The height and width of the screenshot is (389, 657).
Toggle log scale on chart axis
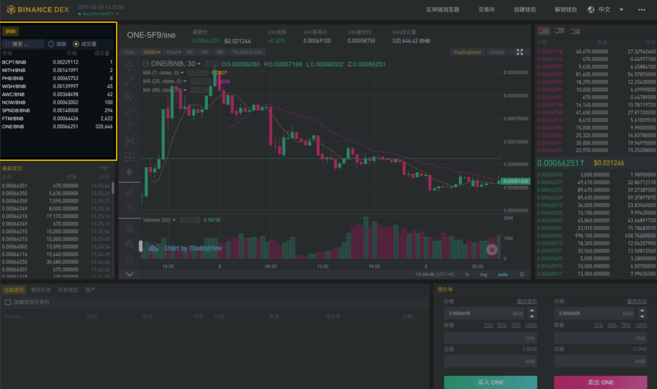point(484,274)
